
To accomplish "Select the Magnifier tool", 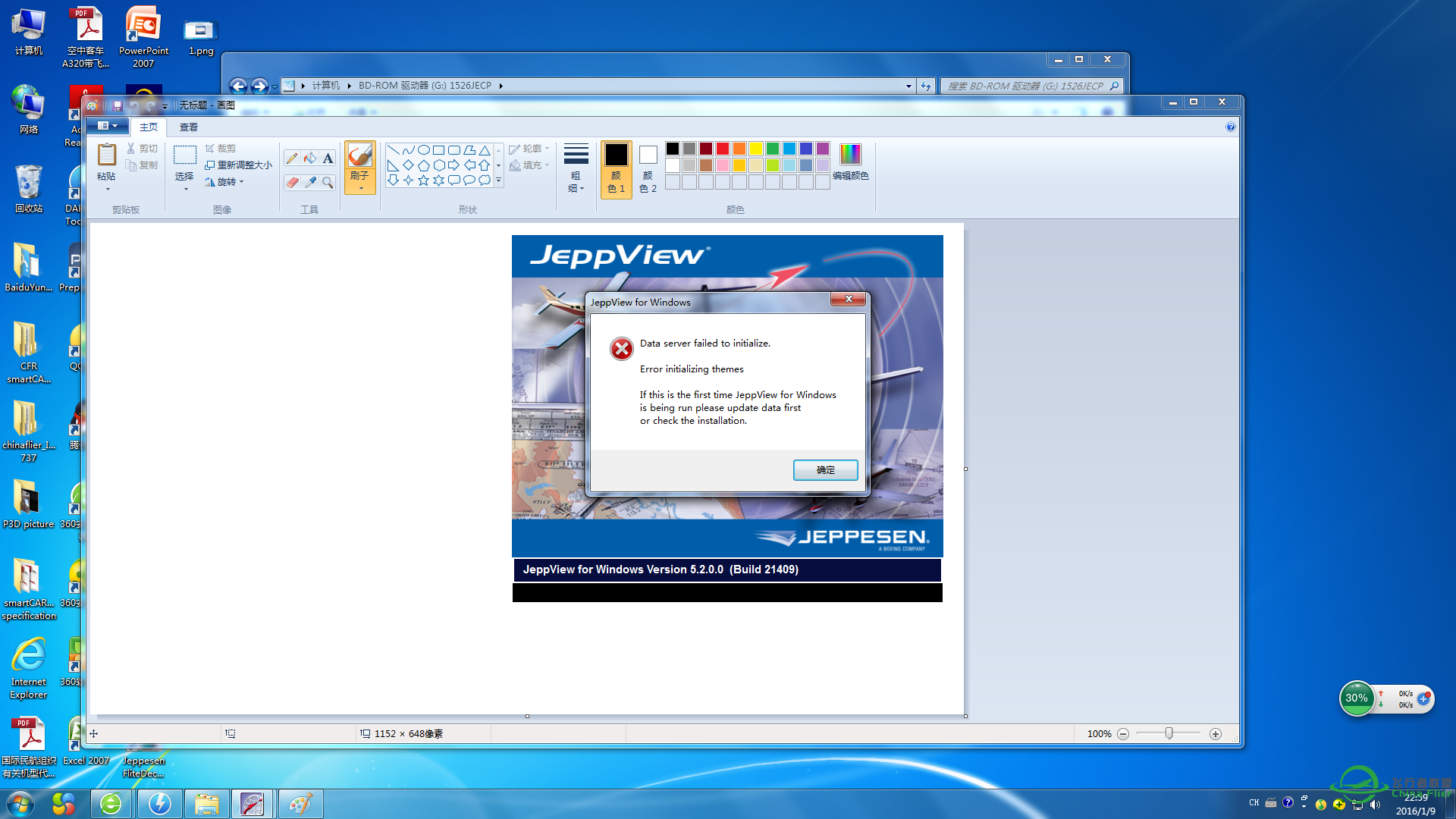I will click(328, 183).
